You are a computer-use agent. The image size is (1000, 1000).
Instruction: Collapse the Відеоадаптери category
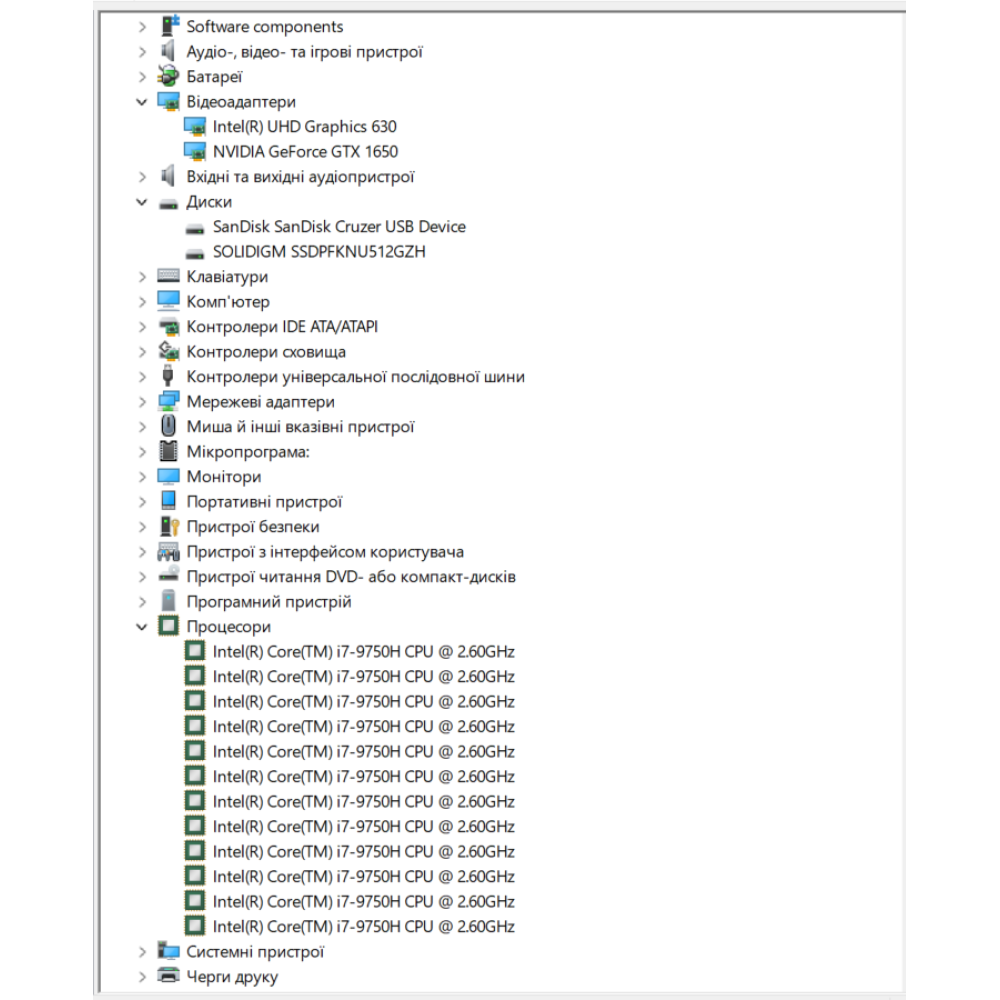[142, 101]
